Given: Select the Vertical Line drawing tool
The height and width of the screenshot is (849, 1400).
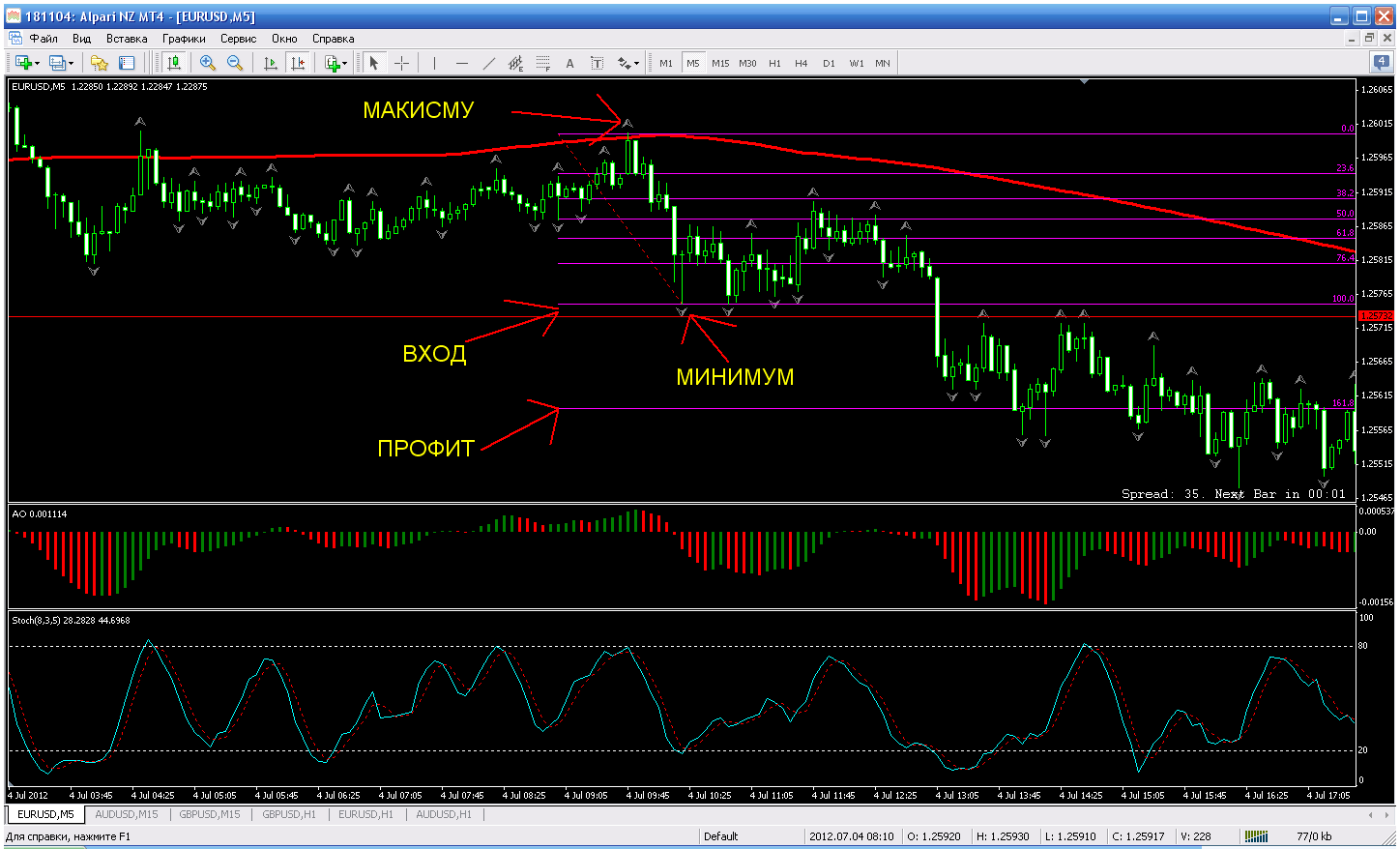Looking at the screenshot, I should tap(434, 63).
